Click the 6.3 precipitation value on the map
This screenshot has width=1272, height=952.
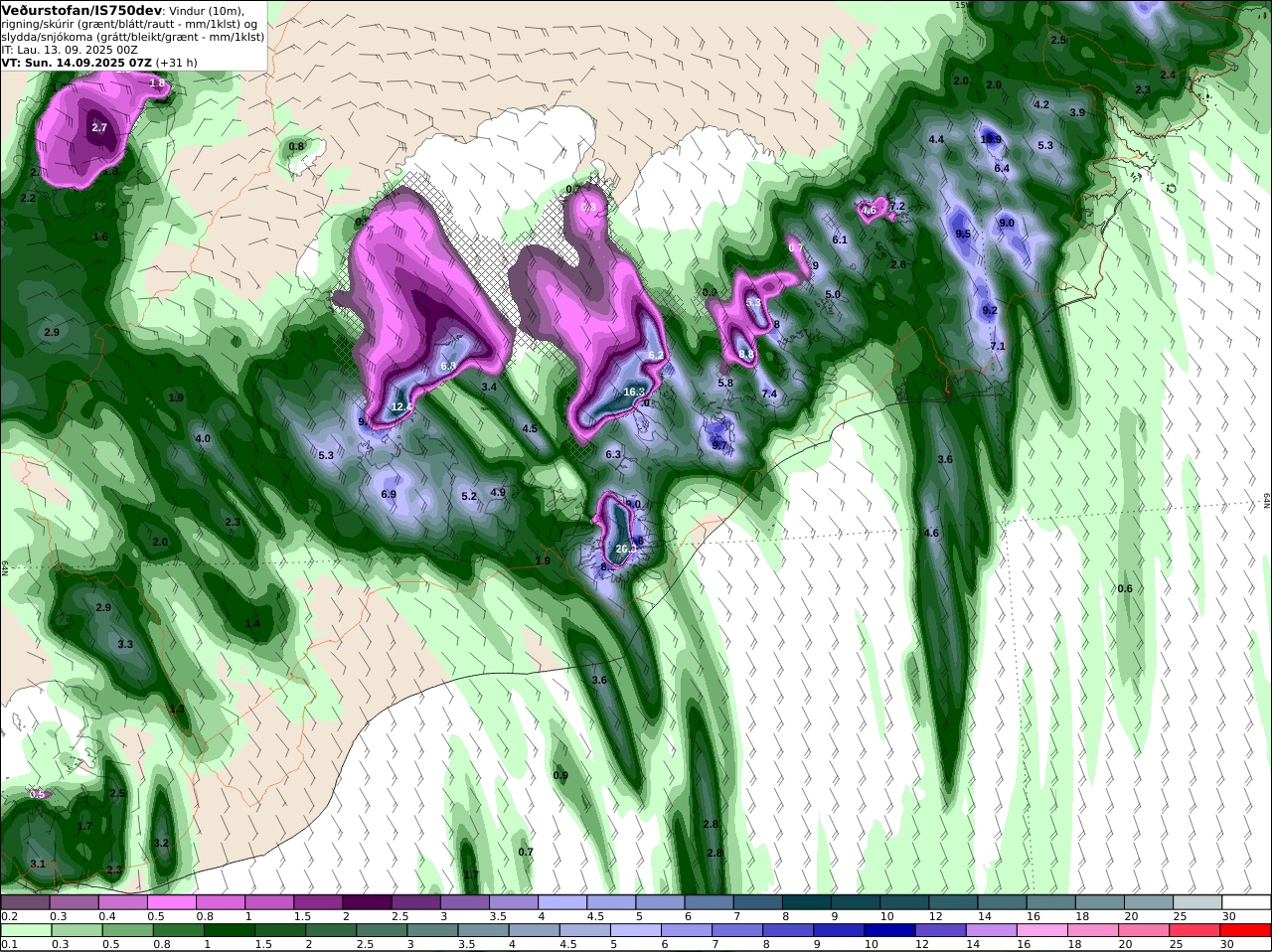613,455
